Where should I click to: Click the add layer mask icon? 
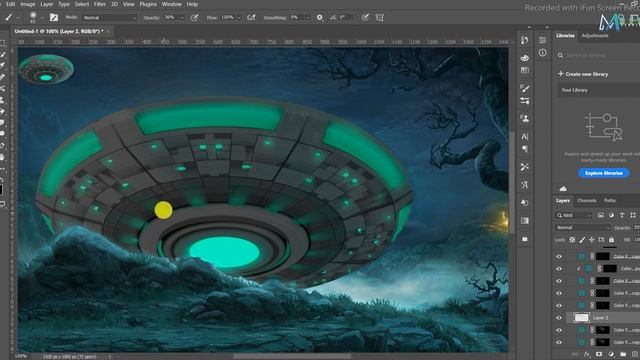point(599,354)
